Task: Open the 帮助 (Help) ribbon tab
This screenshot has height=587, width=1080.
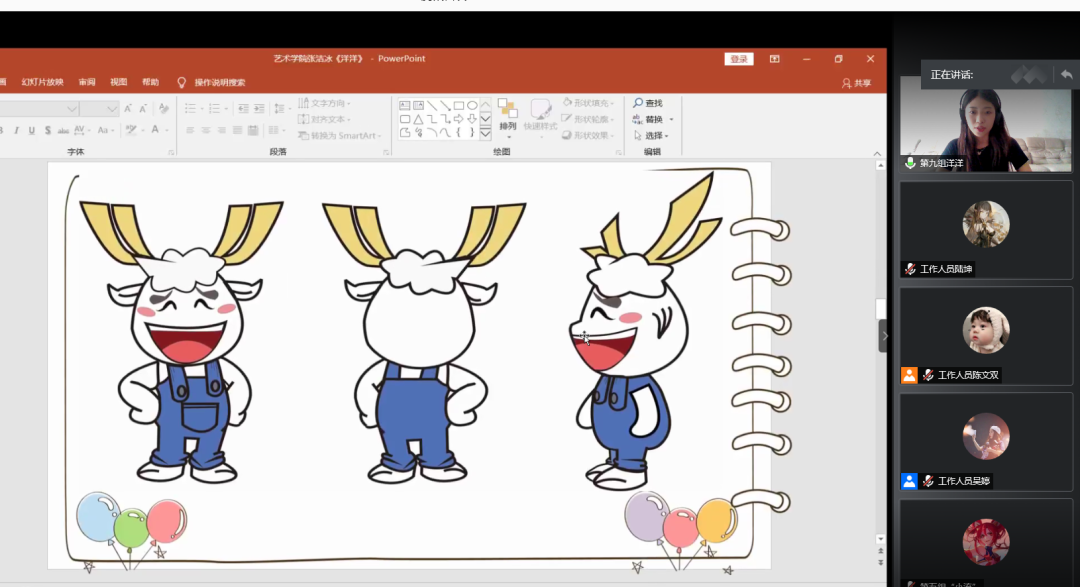Action: coord(150,82)
